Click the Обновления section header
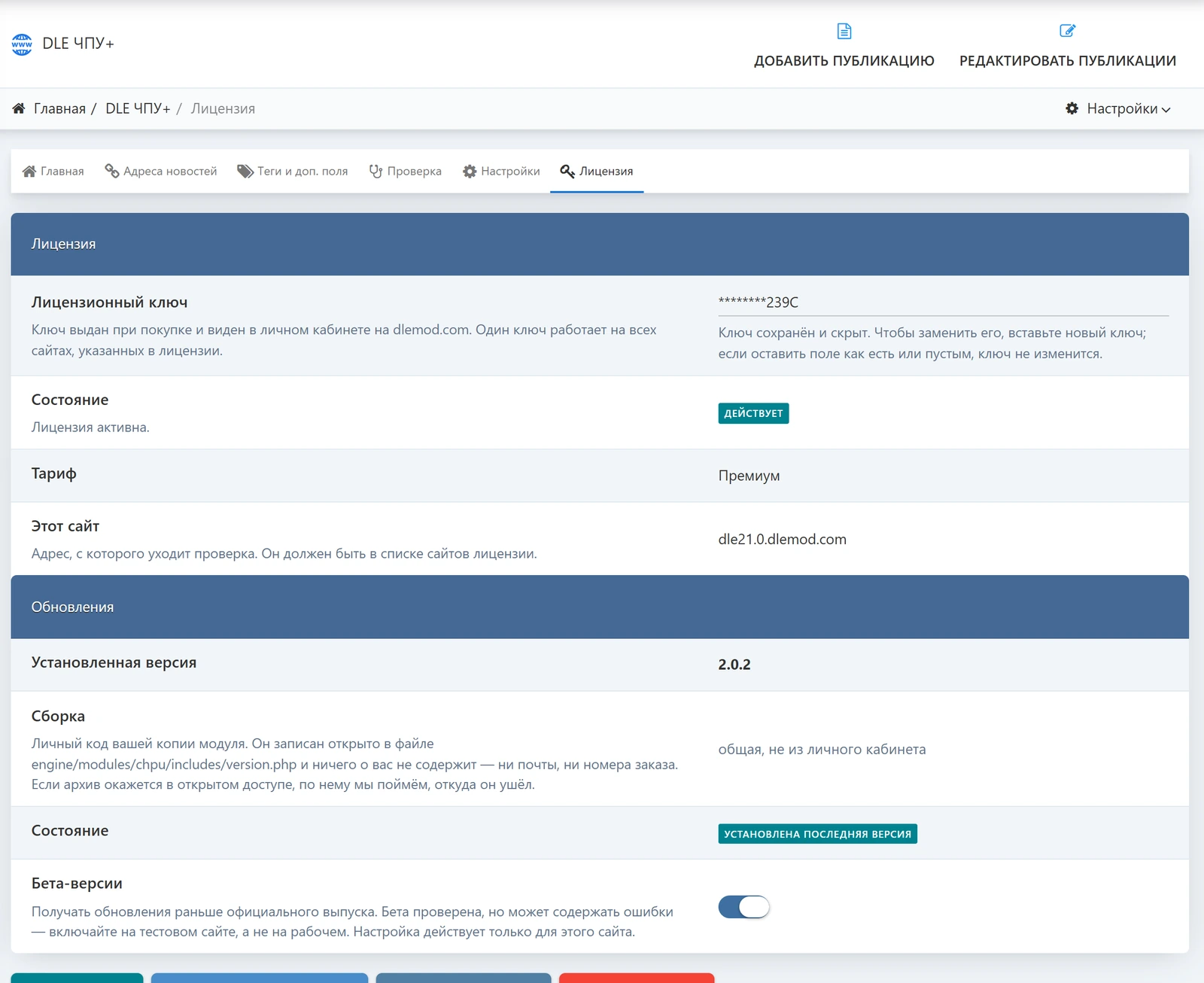This screenshot has height=983, width=1204. 600,607
